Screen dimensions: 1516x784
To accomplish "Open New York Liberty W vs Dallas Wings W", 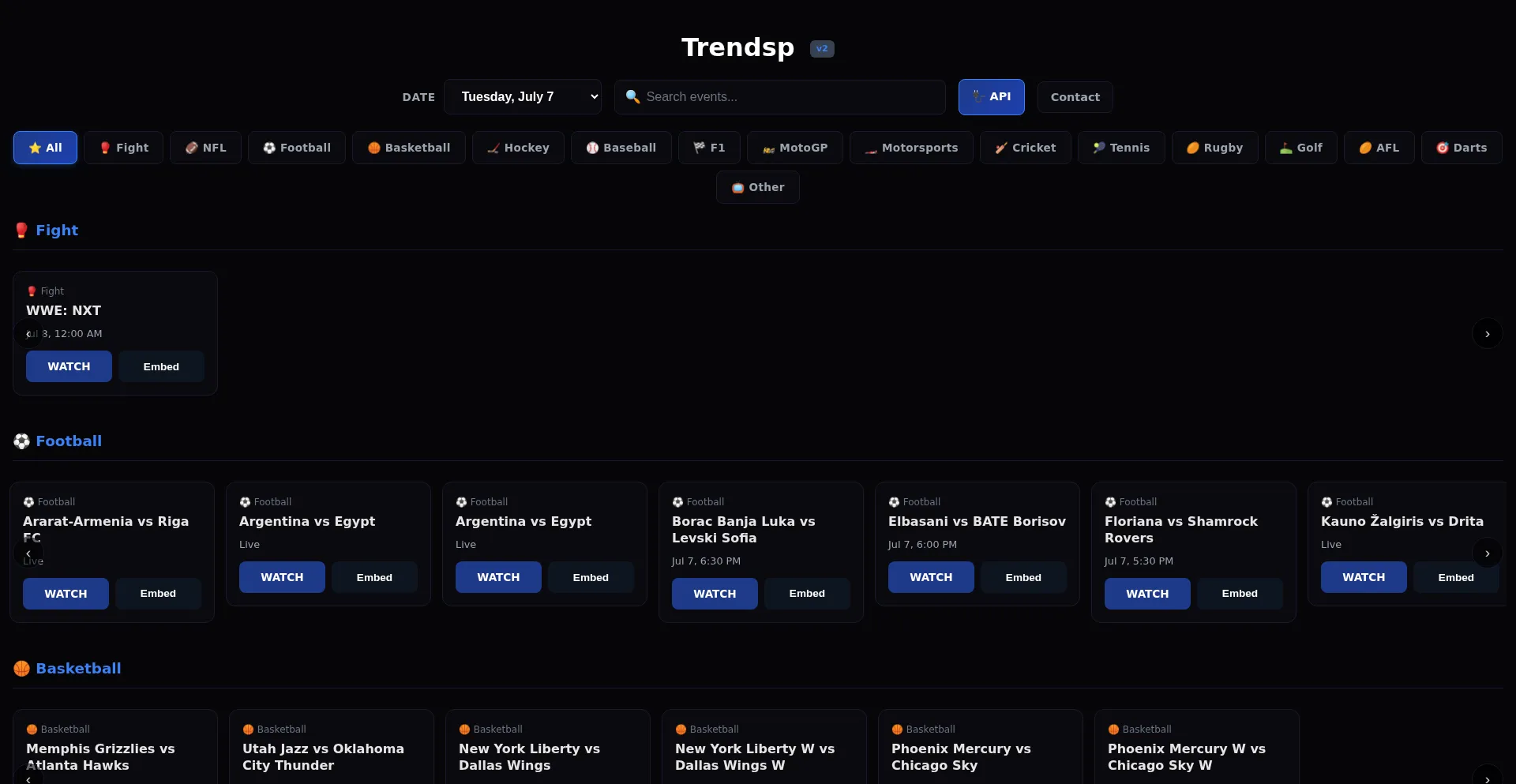I will point(764,747).
